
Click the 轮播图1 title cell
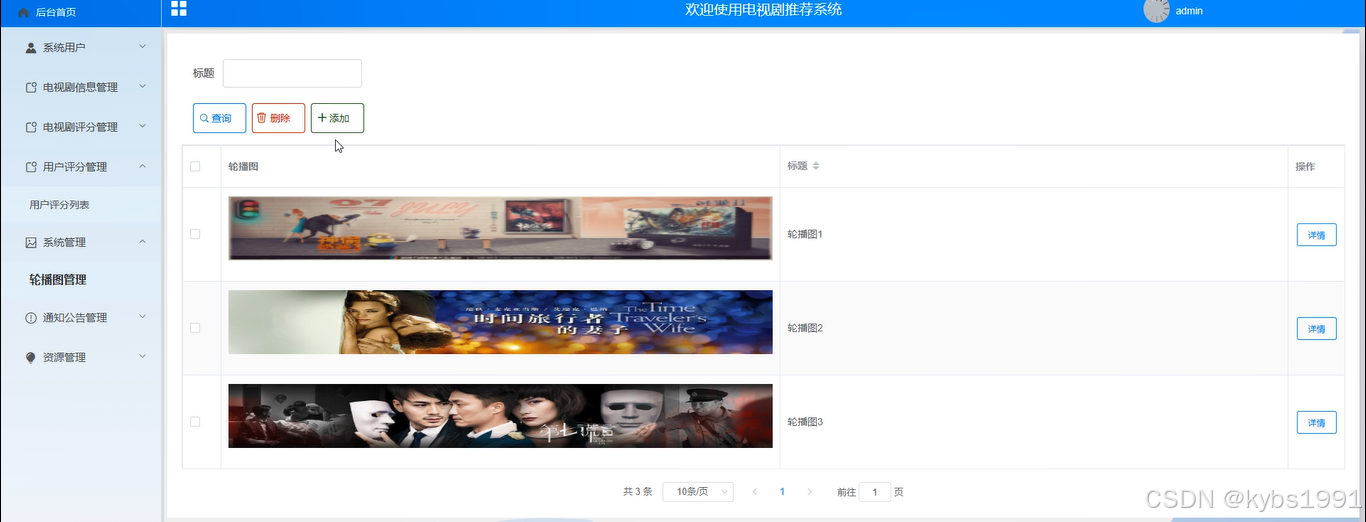point(805,234)
